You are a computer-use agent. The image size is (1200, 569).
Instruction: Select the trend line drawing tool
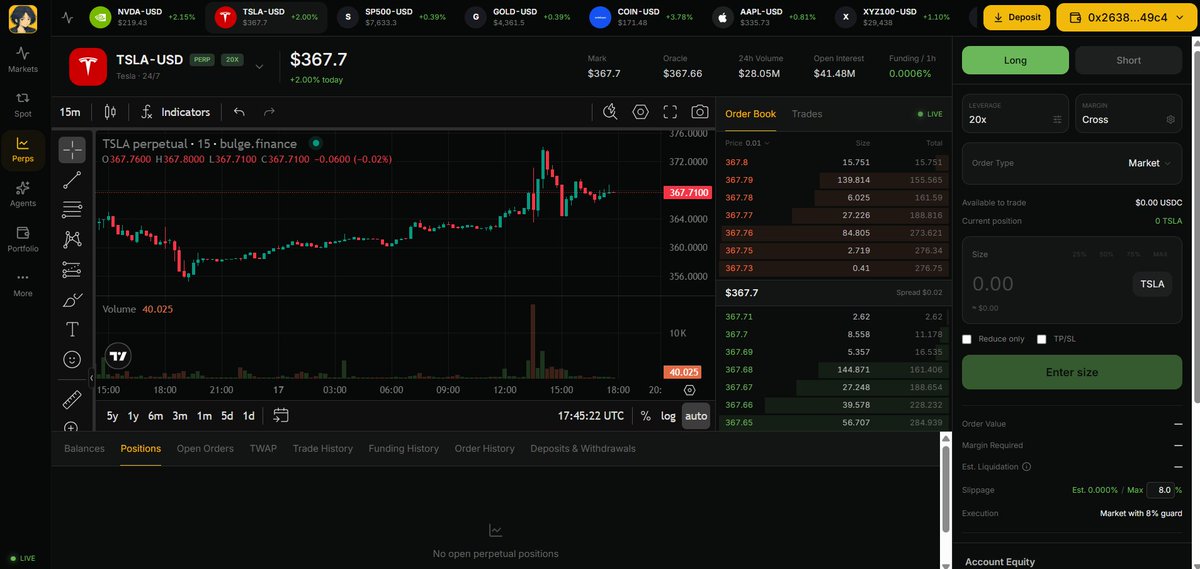[x=72, y=180]
